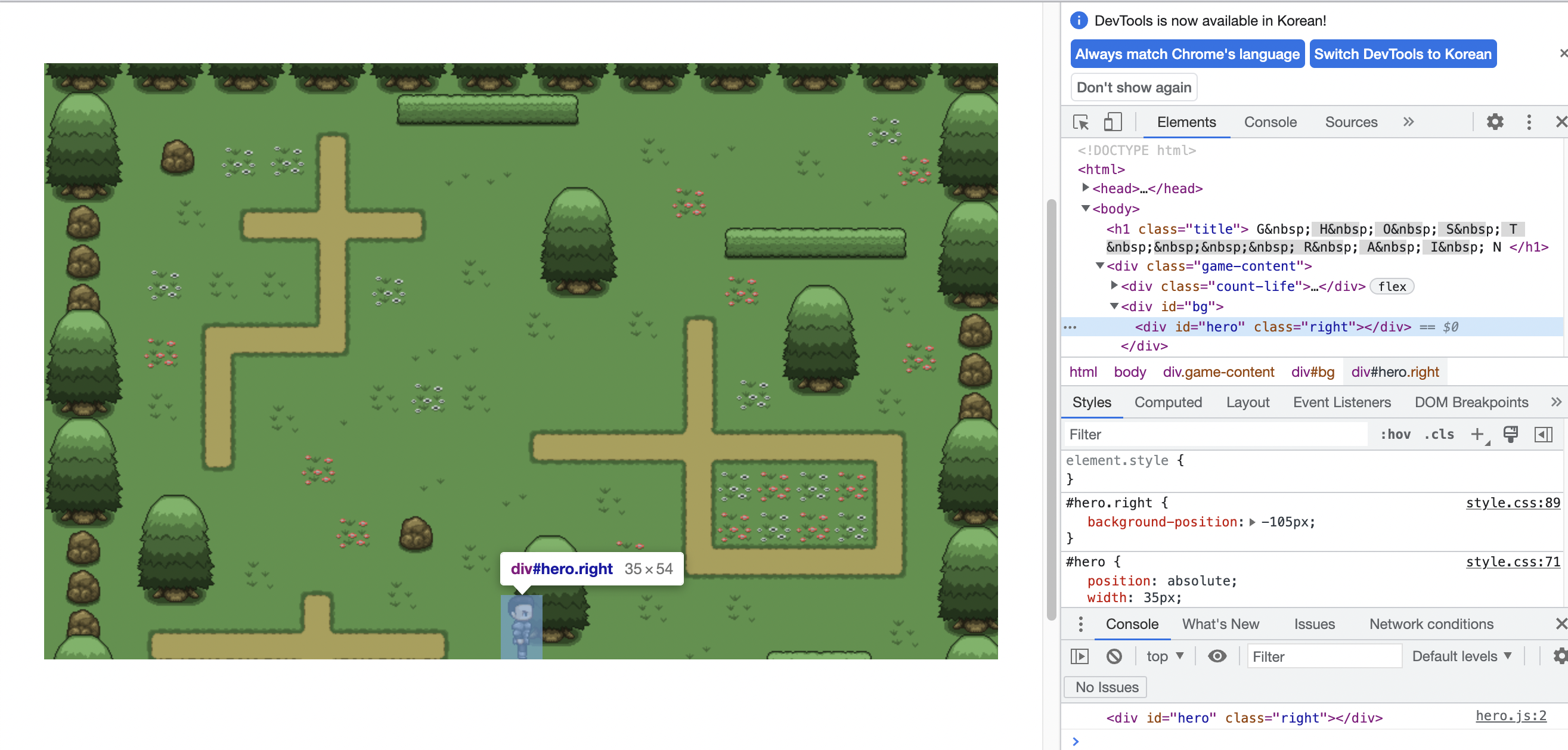Open the Computed sub-tab
1568x750 pixels.
click(x=1167, y=402)
